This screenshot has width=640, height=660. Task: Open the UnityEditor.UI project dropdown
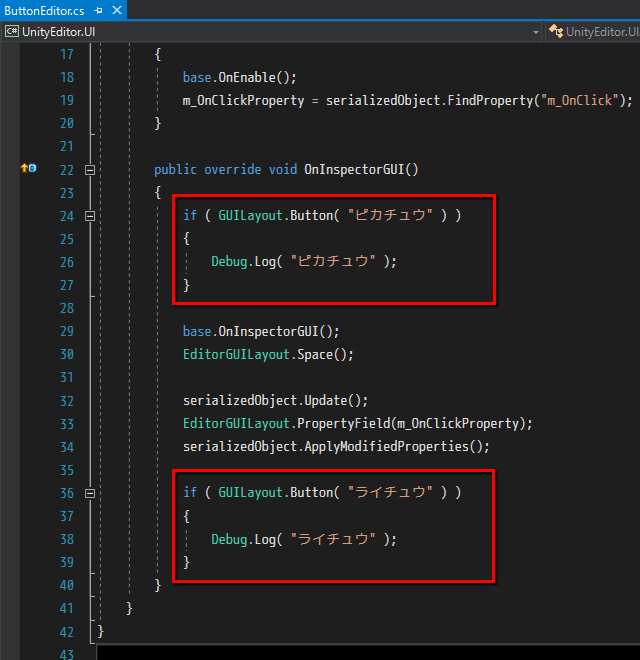[x=536, y=32]
